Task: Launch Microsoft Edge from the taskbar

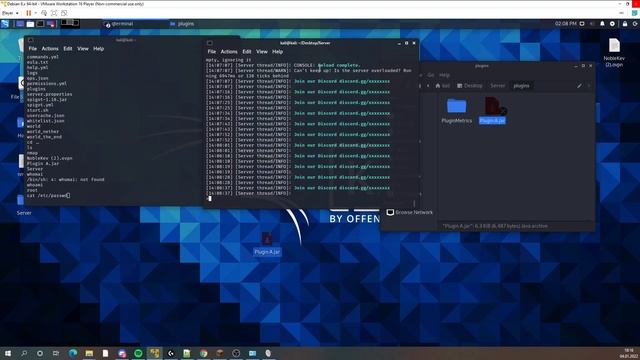Action: (x=73, y=353)
